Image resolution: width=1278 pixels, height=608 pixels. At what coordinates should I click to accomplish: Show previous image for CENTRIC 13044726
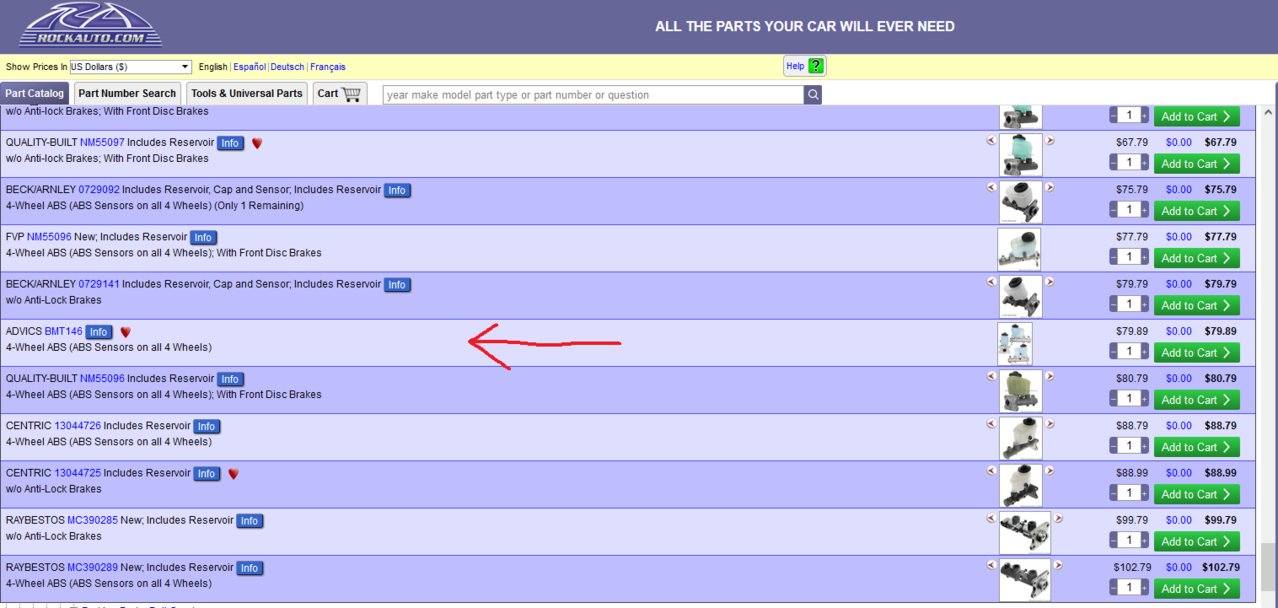991,424
